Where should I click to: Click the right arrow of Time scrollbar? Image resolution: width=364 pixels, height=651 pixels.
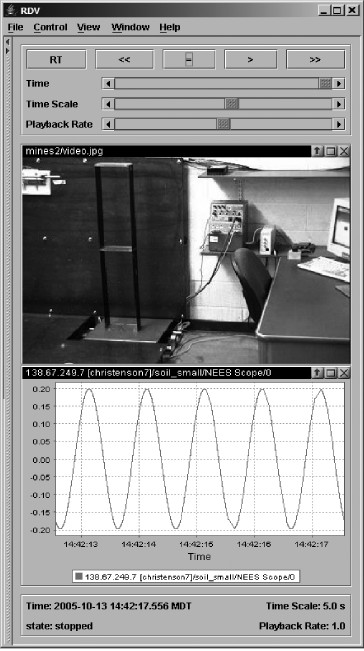tap(339, 83)
